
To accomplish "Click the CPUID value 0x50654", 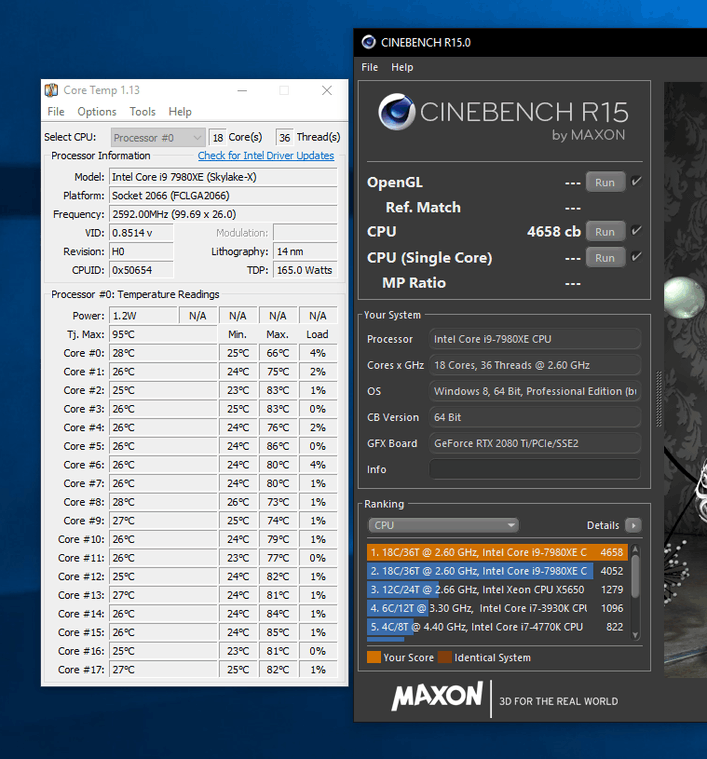I will coord(141,270).
